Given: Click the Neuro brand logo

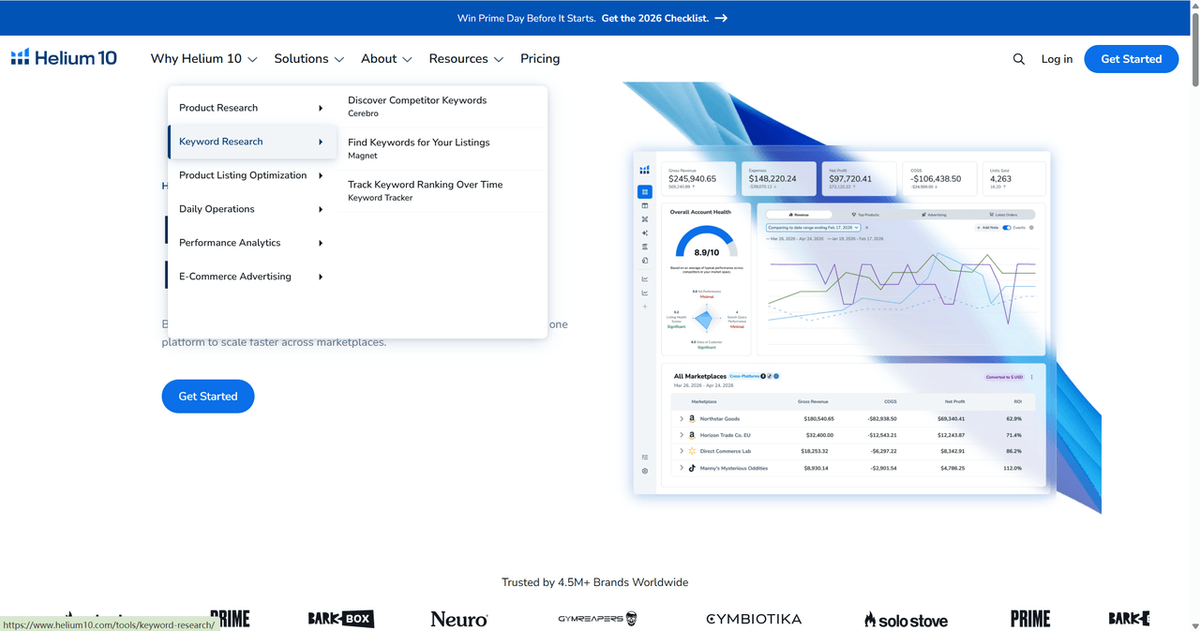Looking at the screenshot, I should click(x=459, y=619).
